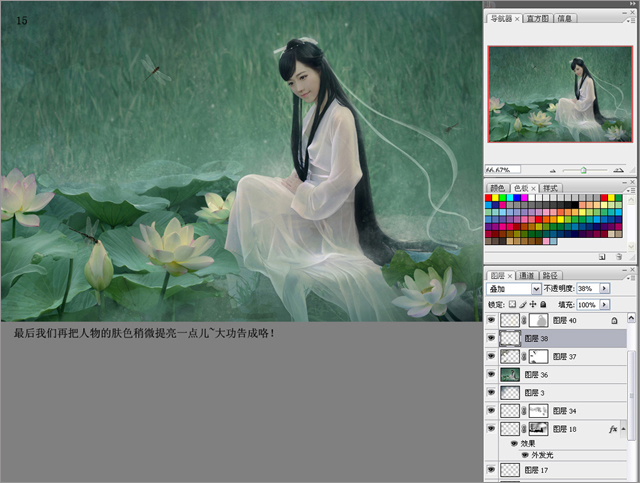Select the 图层 36 layer name
Screen dimensions: 640x483
coord(536,374)
